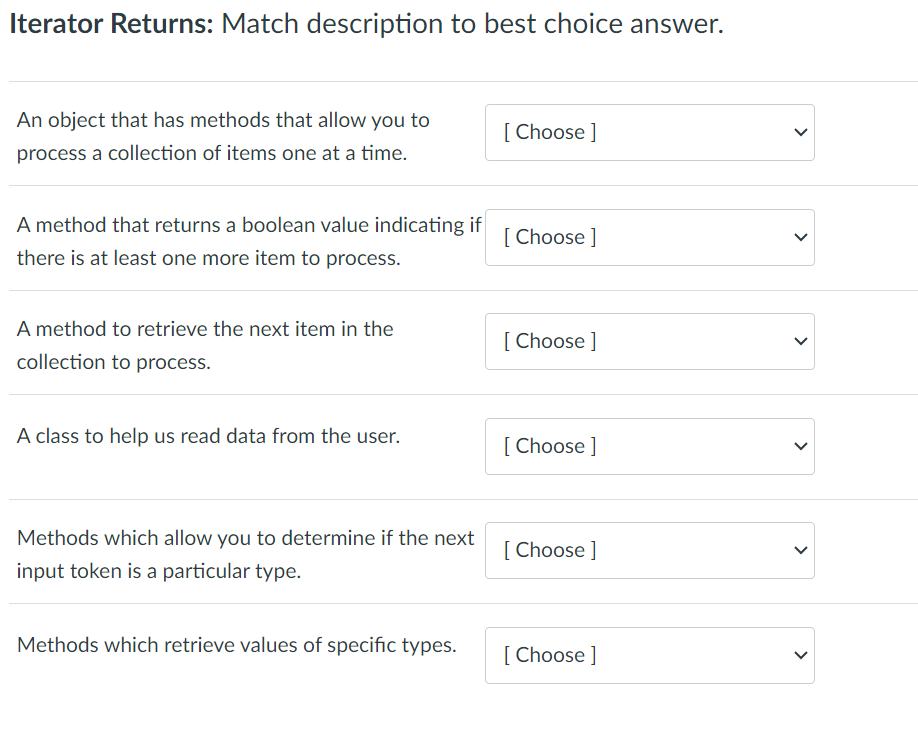Open the dropdown for the iterator object description
Viewport: 918px width, 736px height.
point(649,132)
